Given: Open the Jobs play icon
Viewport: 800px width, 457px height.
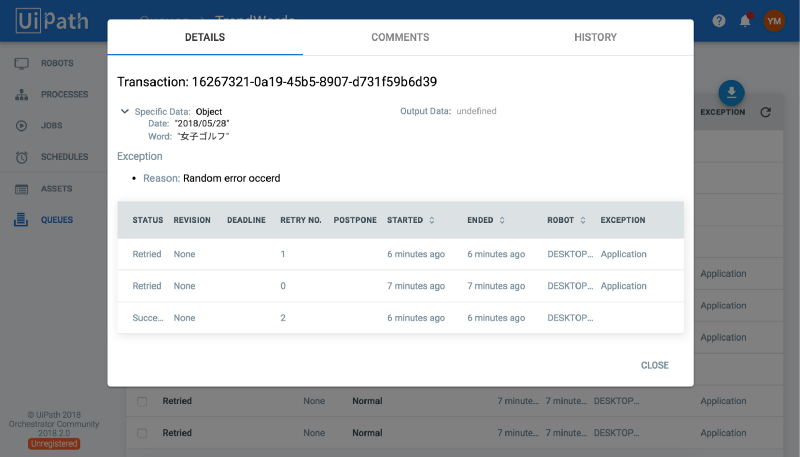Looking at the screenshot, I should coord(21,125).
